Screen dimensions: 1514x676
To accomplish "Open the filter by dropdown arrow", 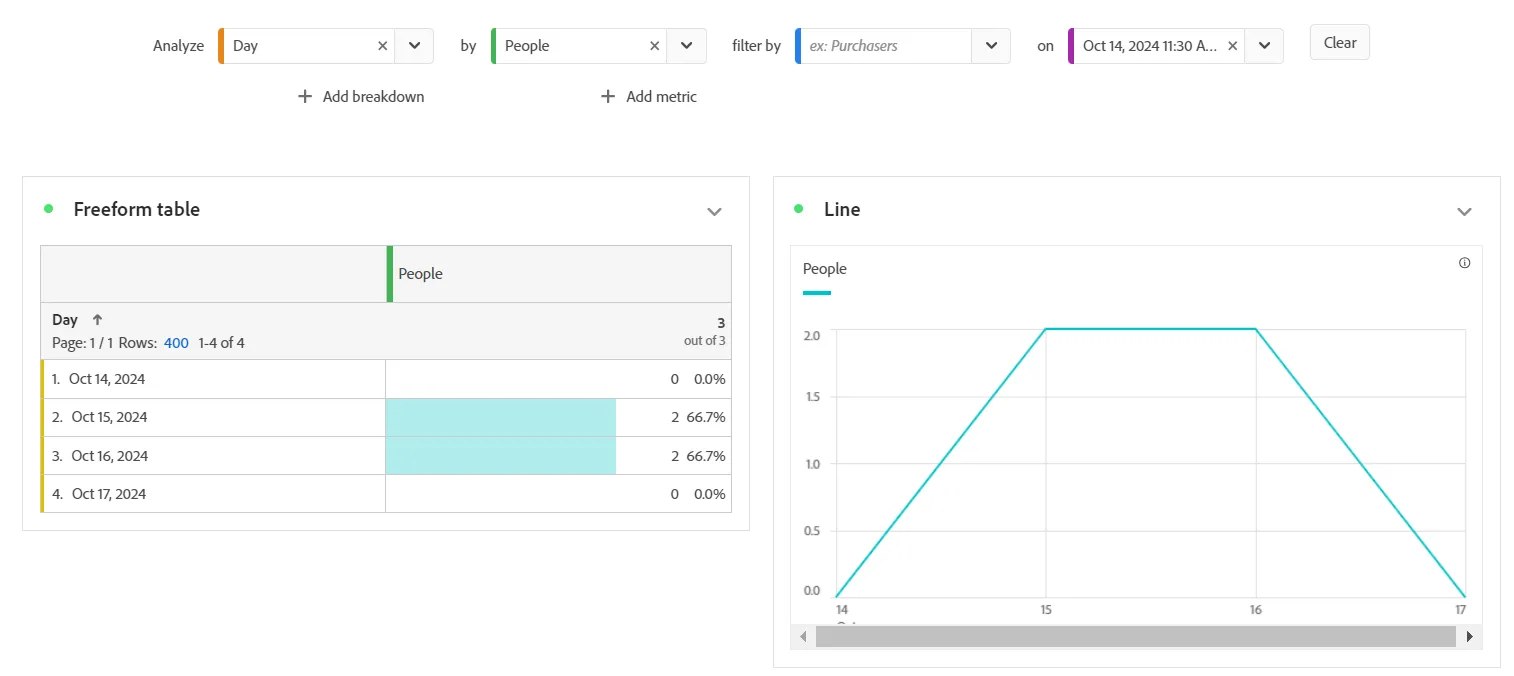I will tap(990, 46).
